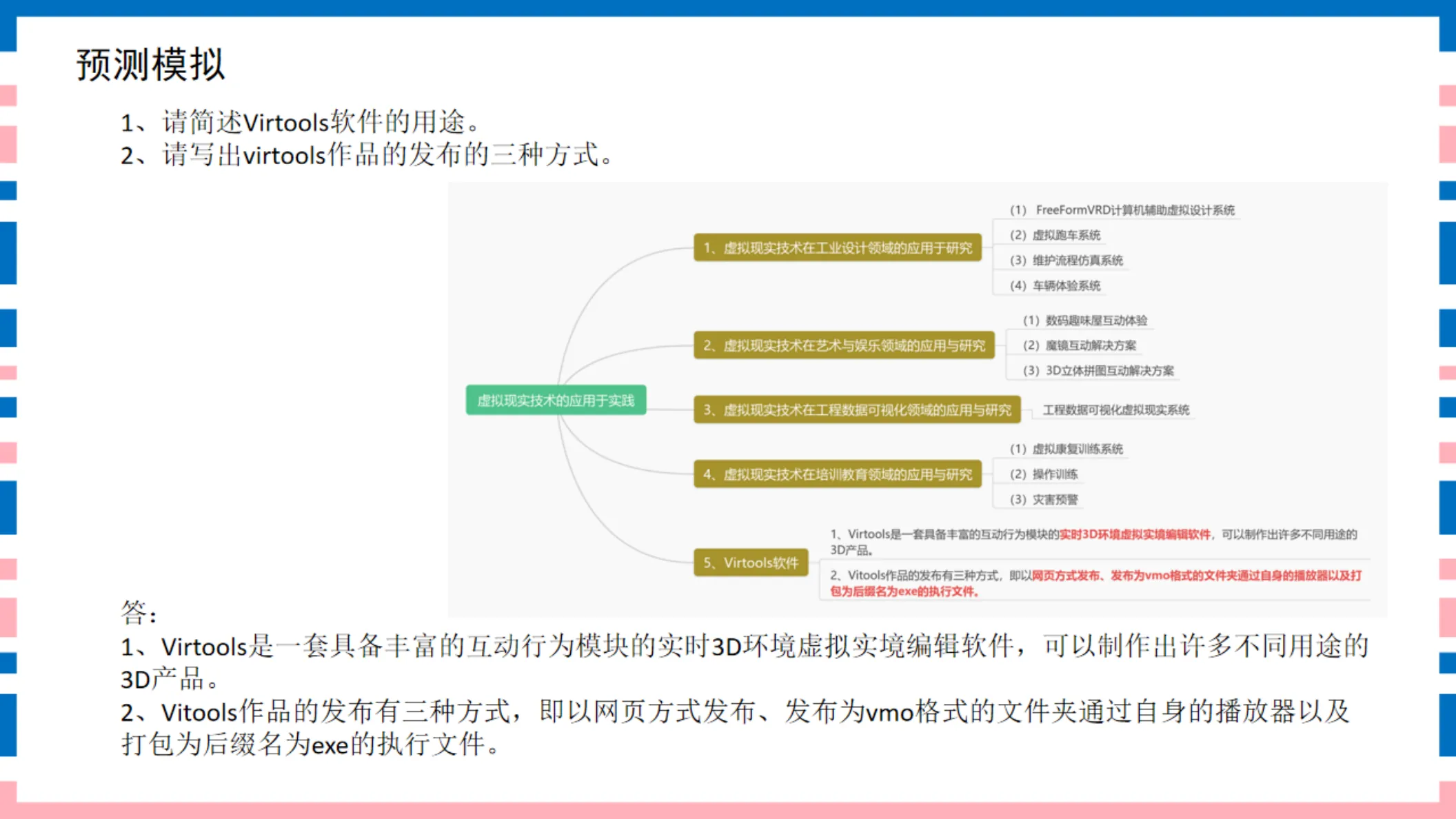
Task: Click leaf (1) 虚拟康复训练系统
Action: [x=1066, y=449]
